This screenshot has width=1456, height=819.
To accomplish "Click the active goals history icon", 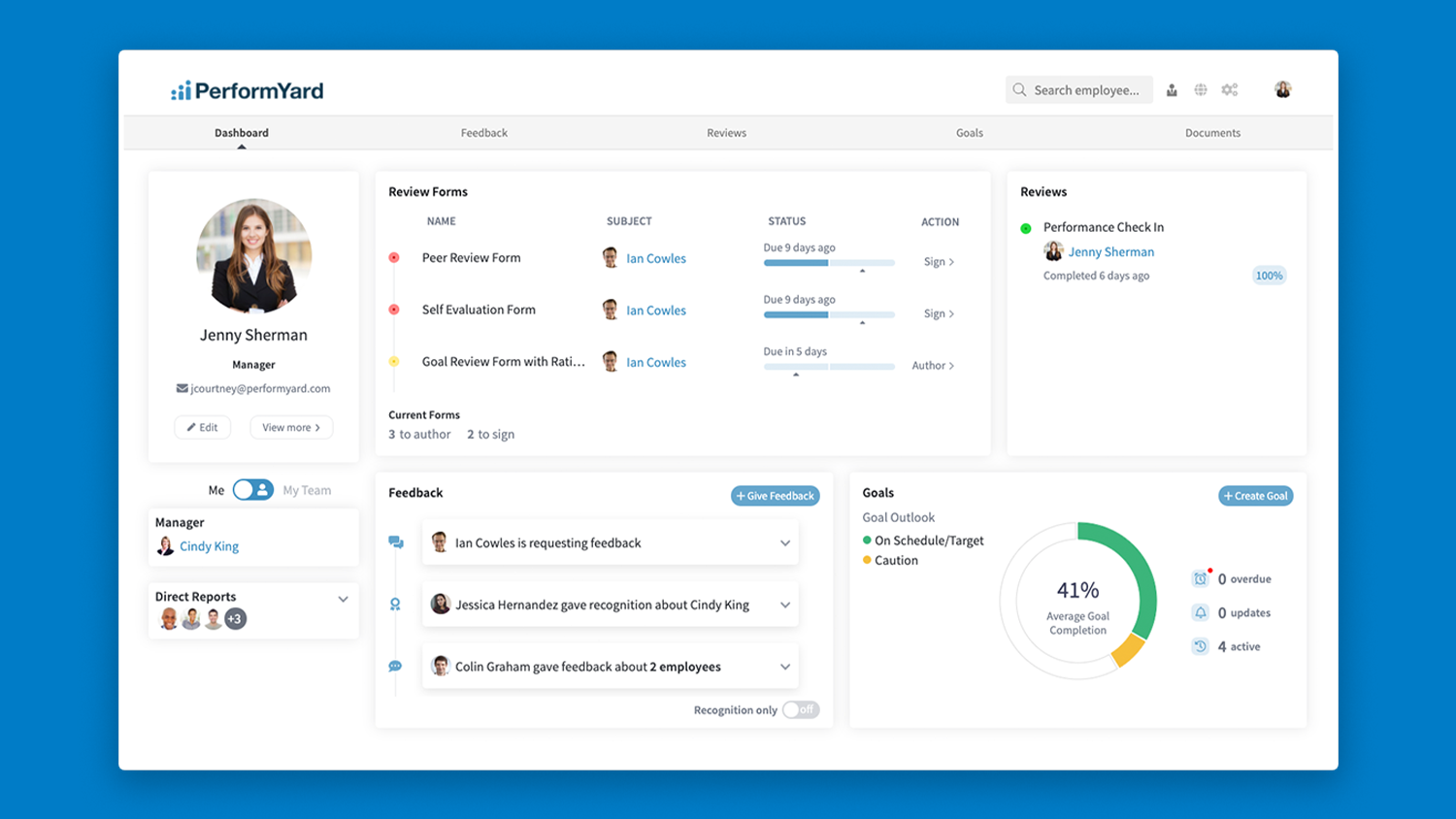I will pyautogui.click(x=1200, y=646).
